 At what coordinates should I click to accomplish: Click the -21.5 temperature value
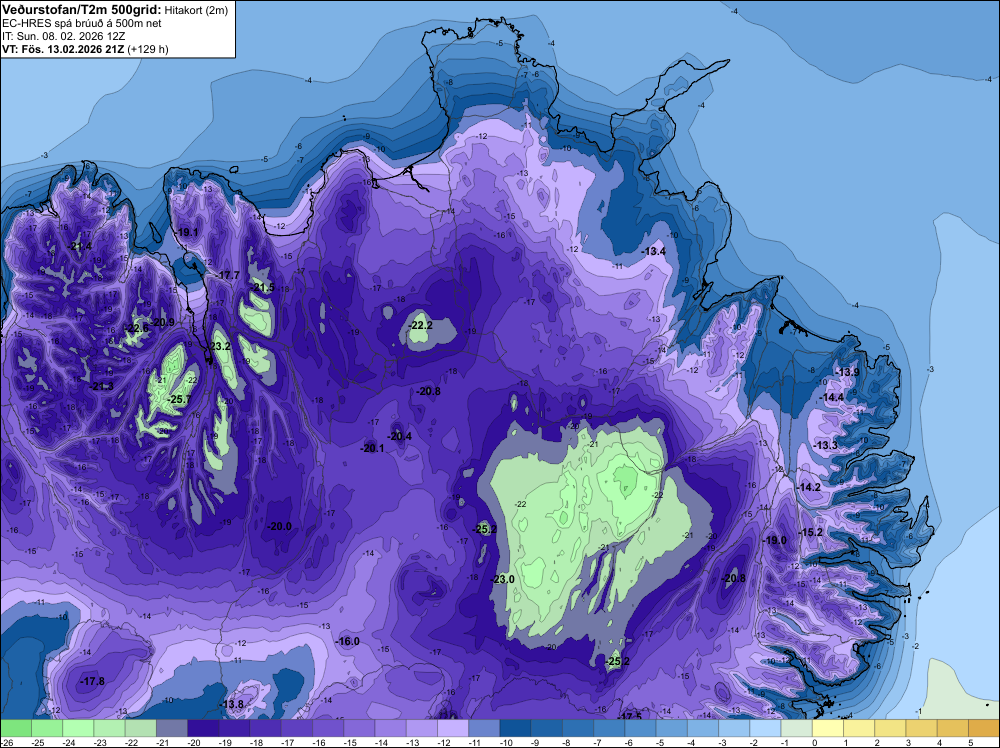coord(262,288)
